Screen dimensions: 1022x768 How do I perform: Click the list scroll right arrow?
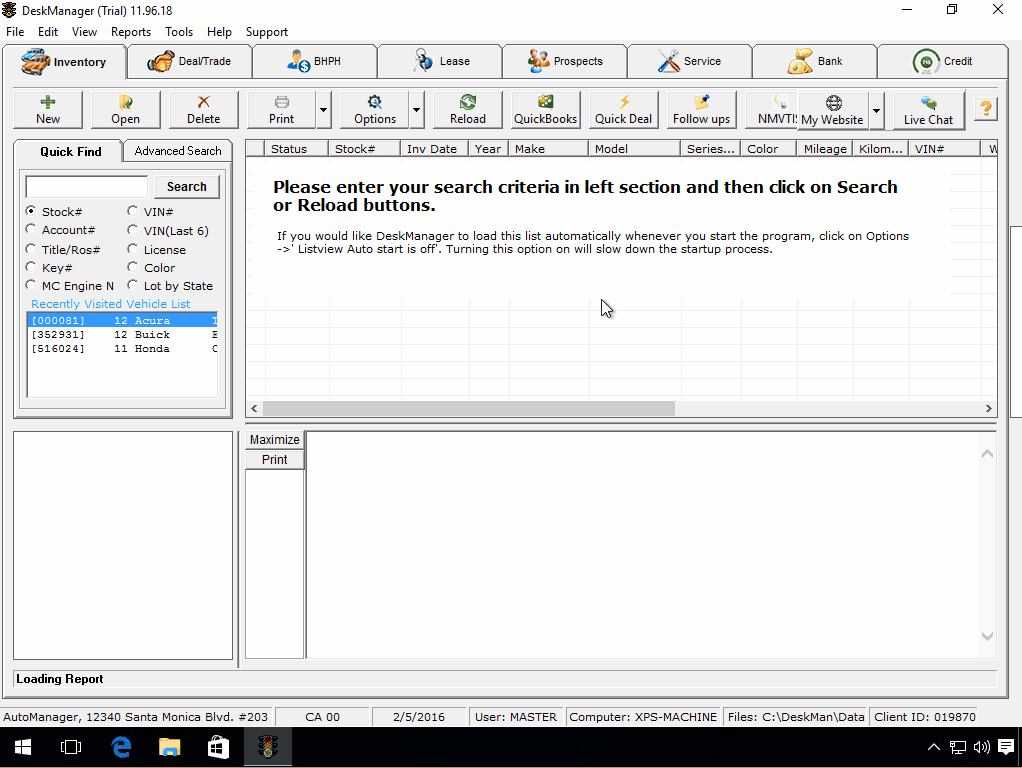pos(988,408)
